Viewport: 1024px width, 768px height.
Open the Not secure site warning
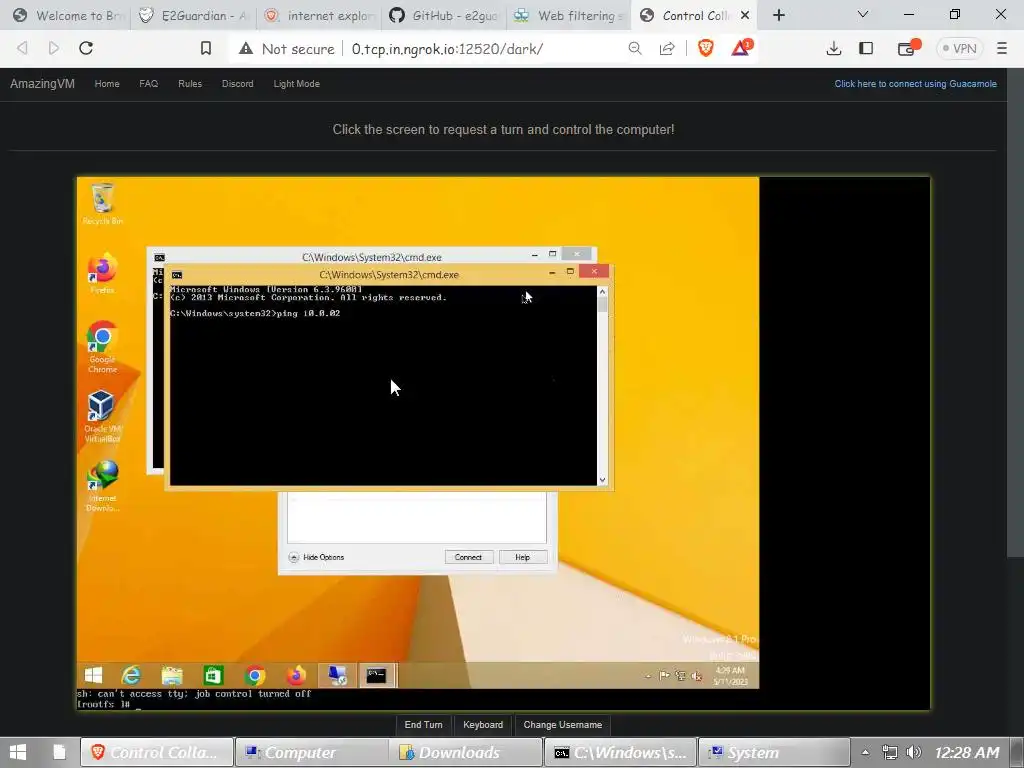point(287,48)
